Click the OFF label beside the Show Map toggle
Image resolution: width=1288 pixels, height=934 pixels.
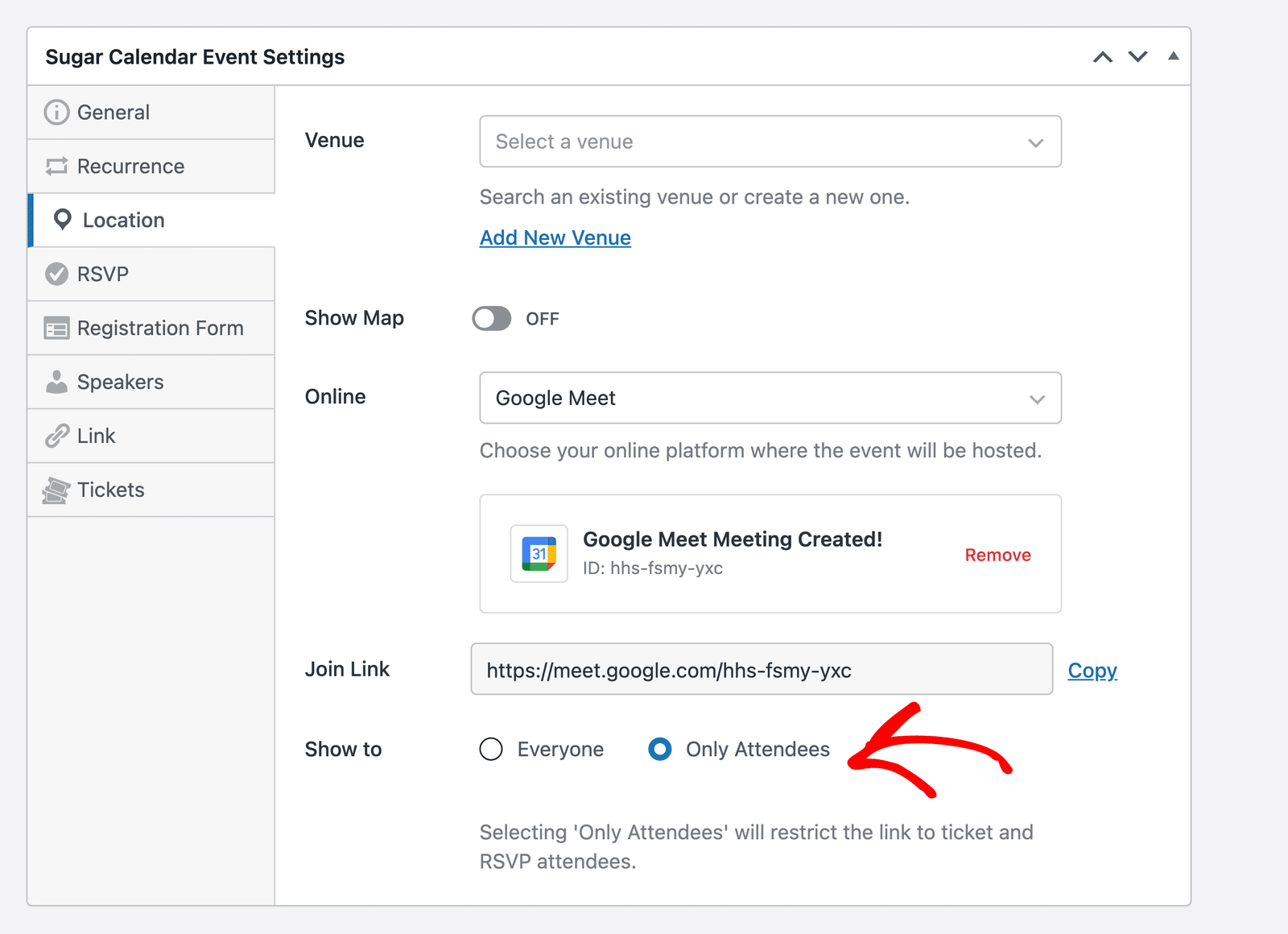click(543, 319)
